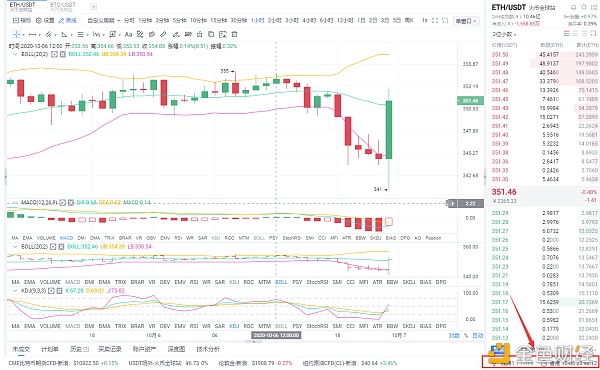Select the triangle shape drawing tool

click(64, 34)
